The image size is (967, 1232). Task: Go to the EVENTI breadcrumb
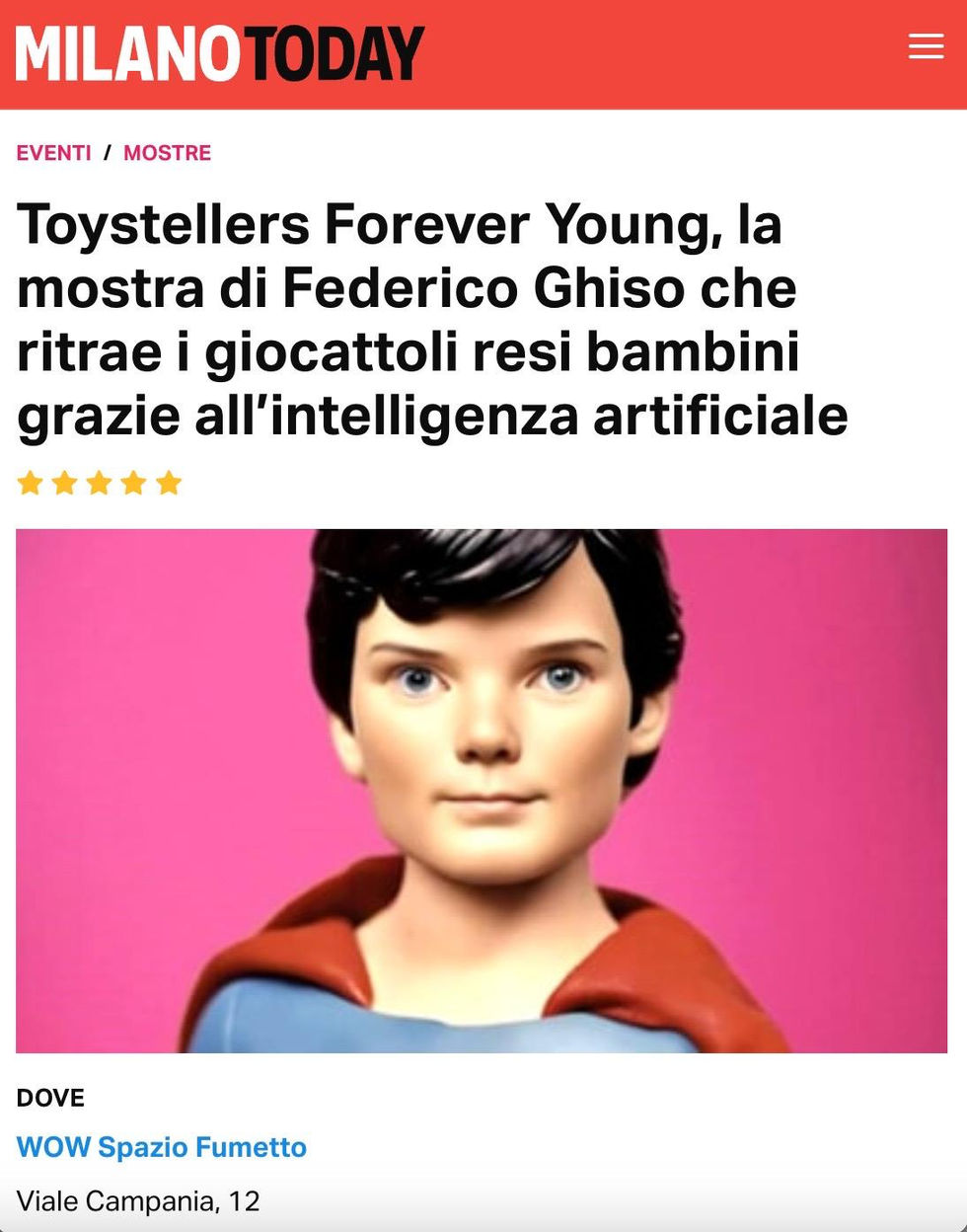[53, 153]
